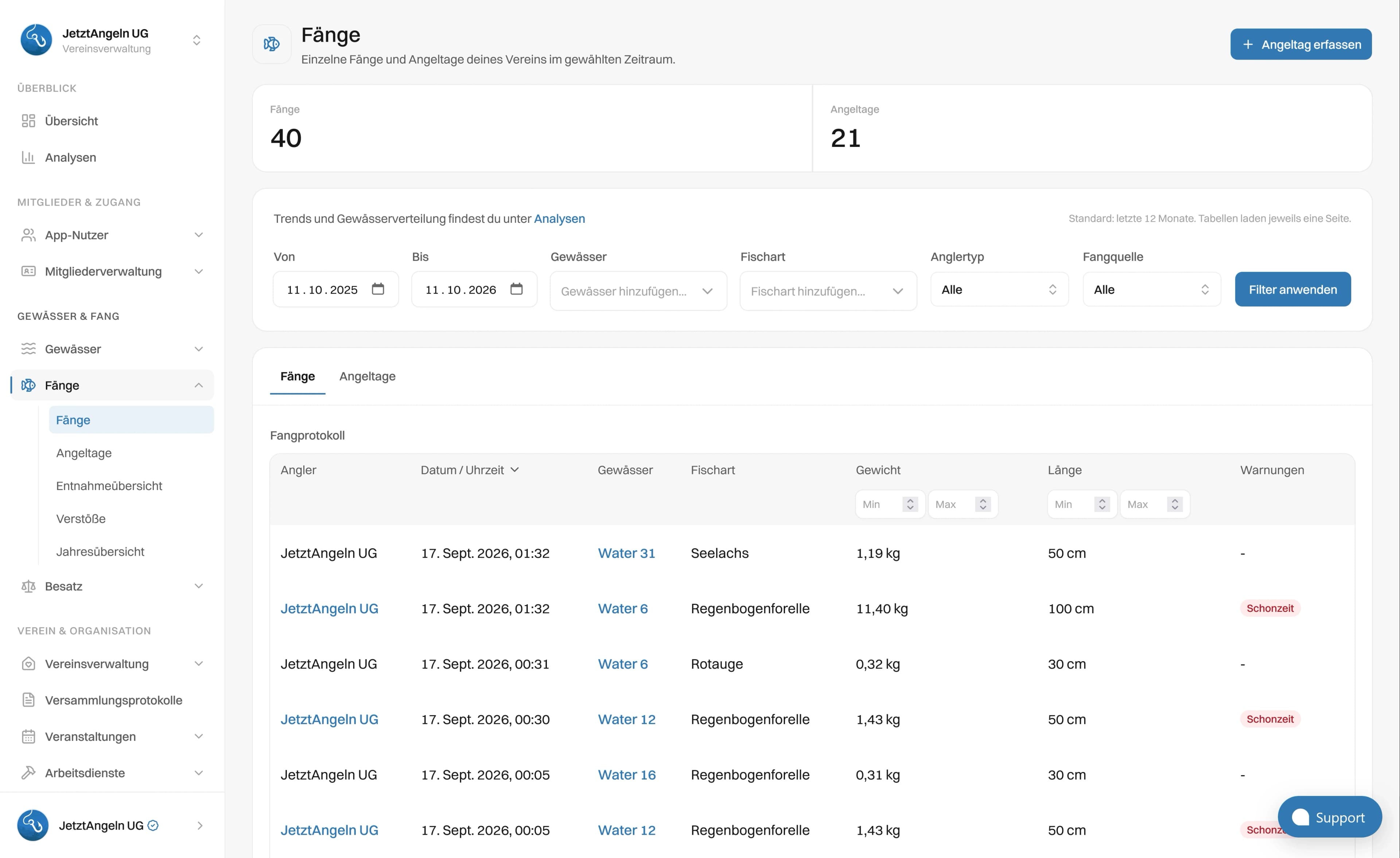This screenshot has height=858, width=1400.
Task: Open the Fischart hinzufügen dropdown
Action: 828,291
